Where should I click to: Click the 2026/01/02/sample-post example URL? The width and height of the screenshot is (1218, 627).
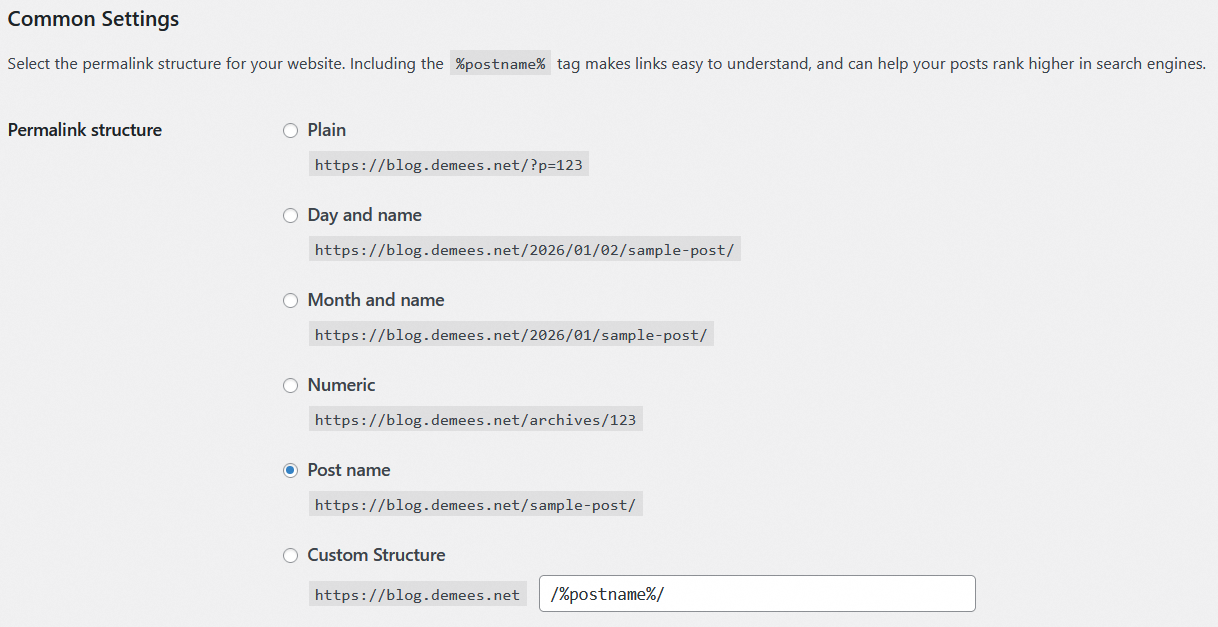(524, 250)
